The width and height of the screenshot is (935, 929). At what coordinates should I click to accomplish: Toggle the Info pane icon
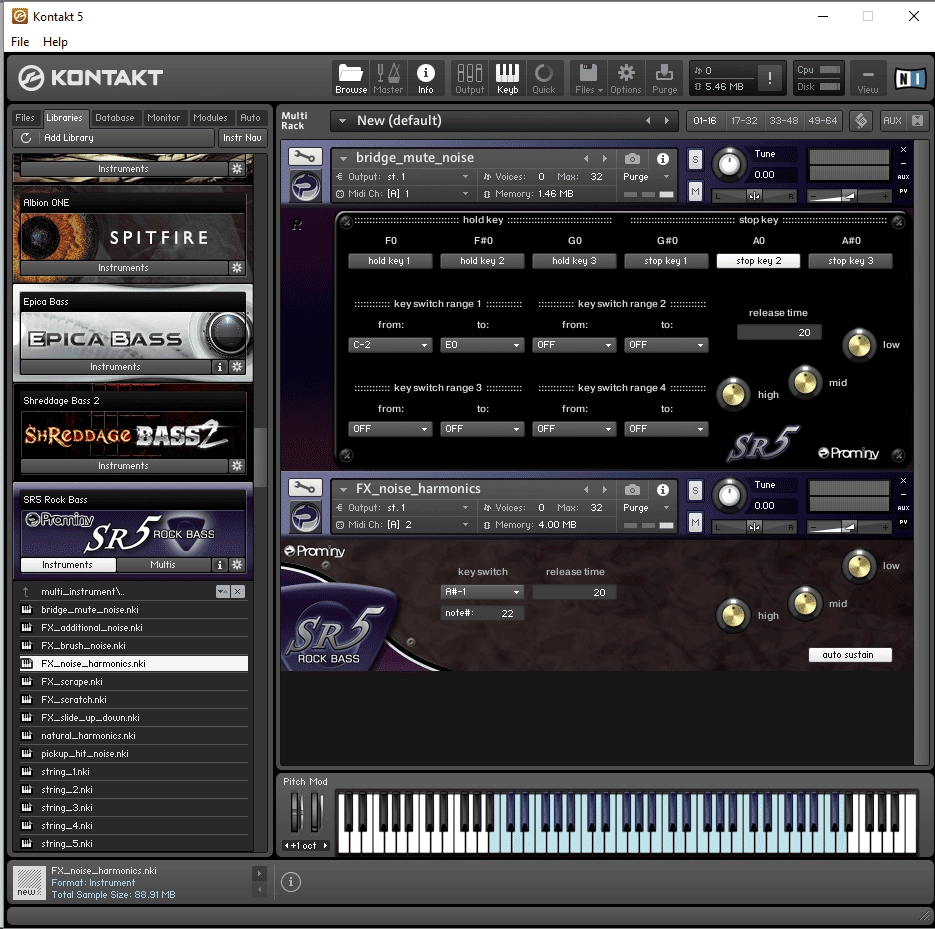[x=425, y=78]
